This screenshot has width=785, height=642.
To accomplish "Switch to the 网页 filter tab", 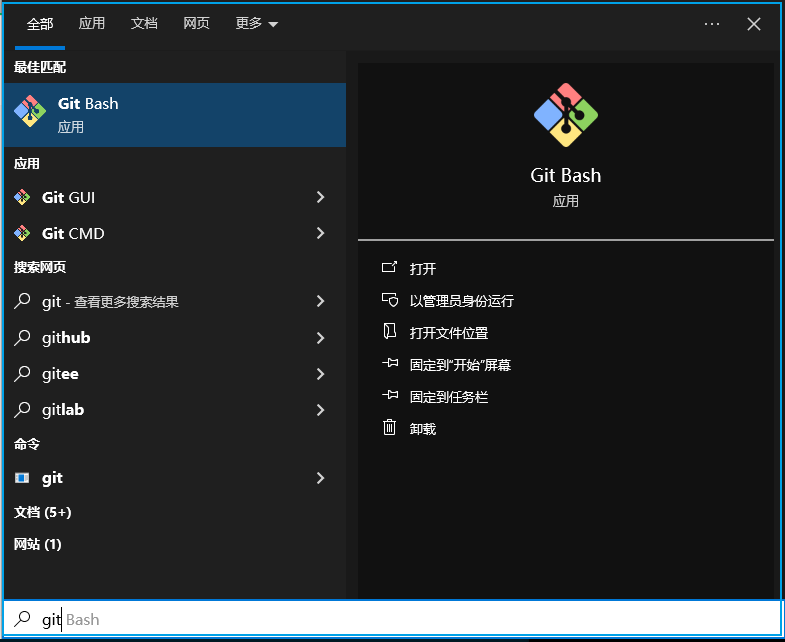I will point(196,24).
